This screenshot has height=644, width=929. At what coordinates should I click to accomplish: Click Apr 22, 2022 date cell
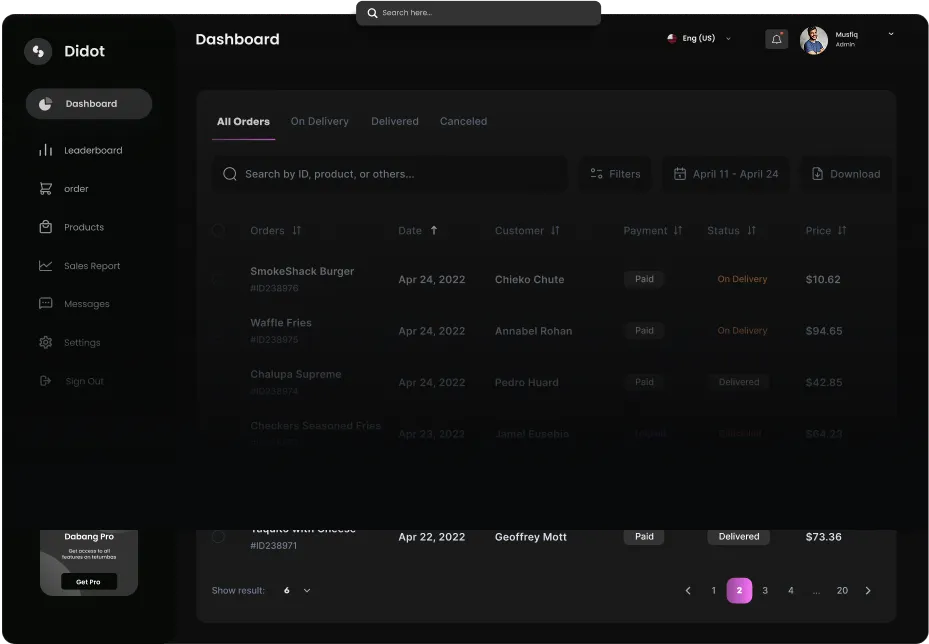tap(431, 537)
